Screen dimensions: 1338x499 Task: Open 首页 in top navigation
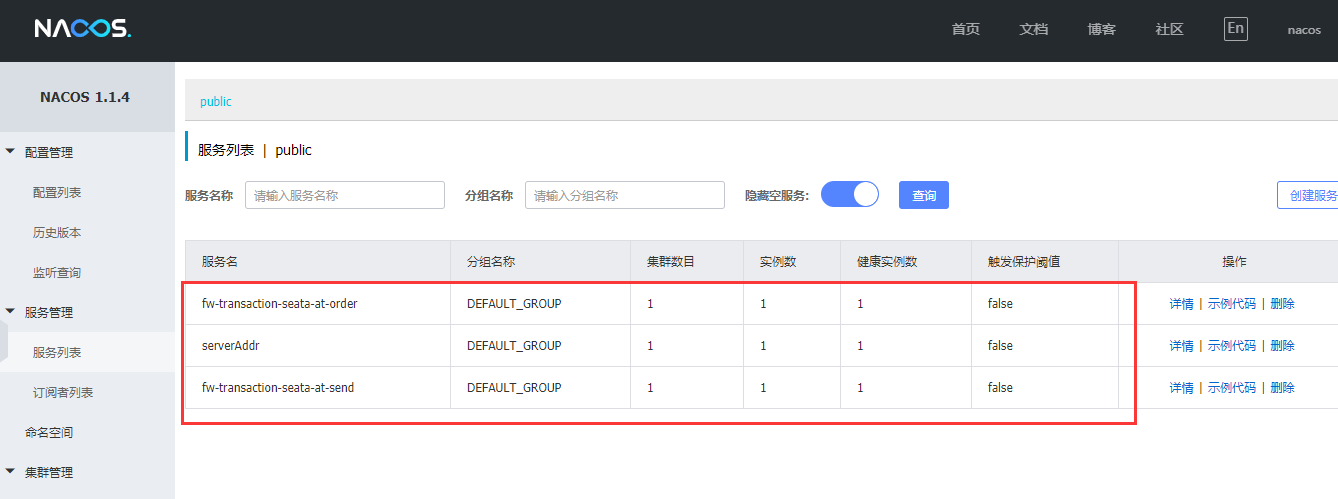tap(965, 30)
